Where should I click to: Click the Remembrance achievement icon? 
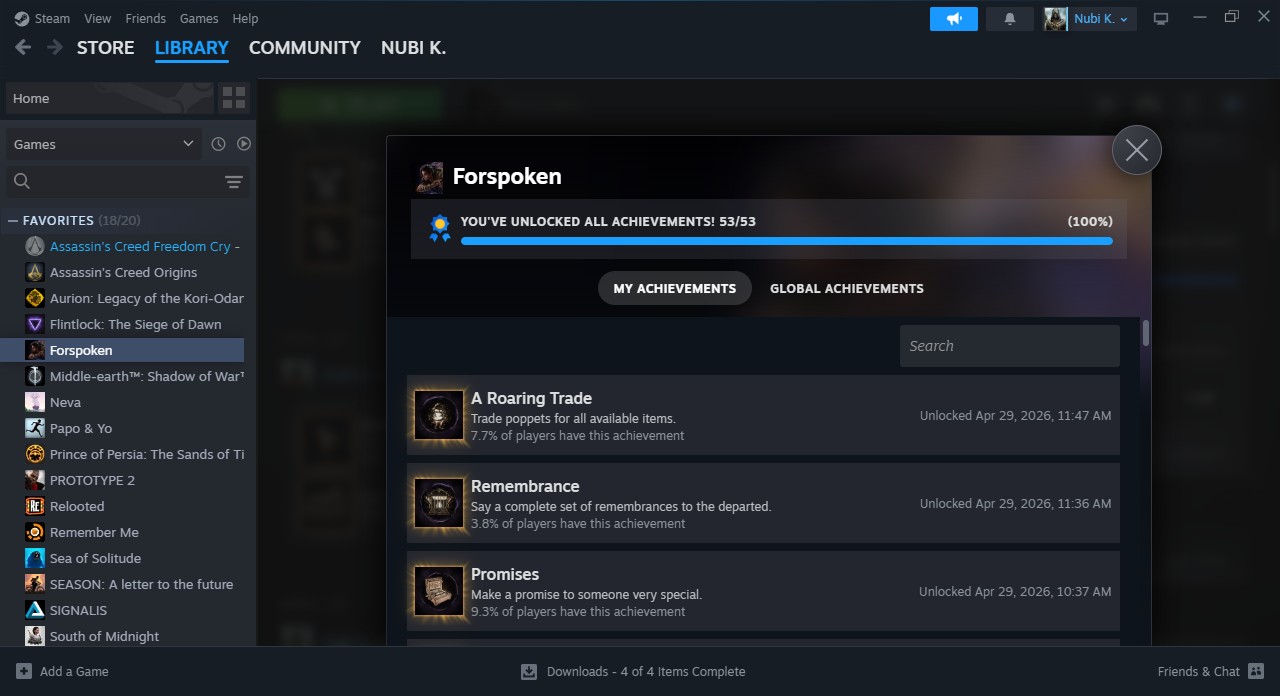click(x=439, y=503)
